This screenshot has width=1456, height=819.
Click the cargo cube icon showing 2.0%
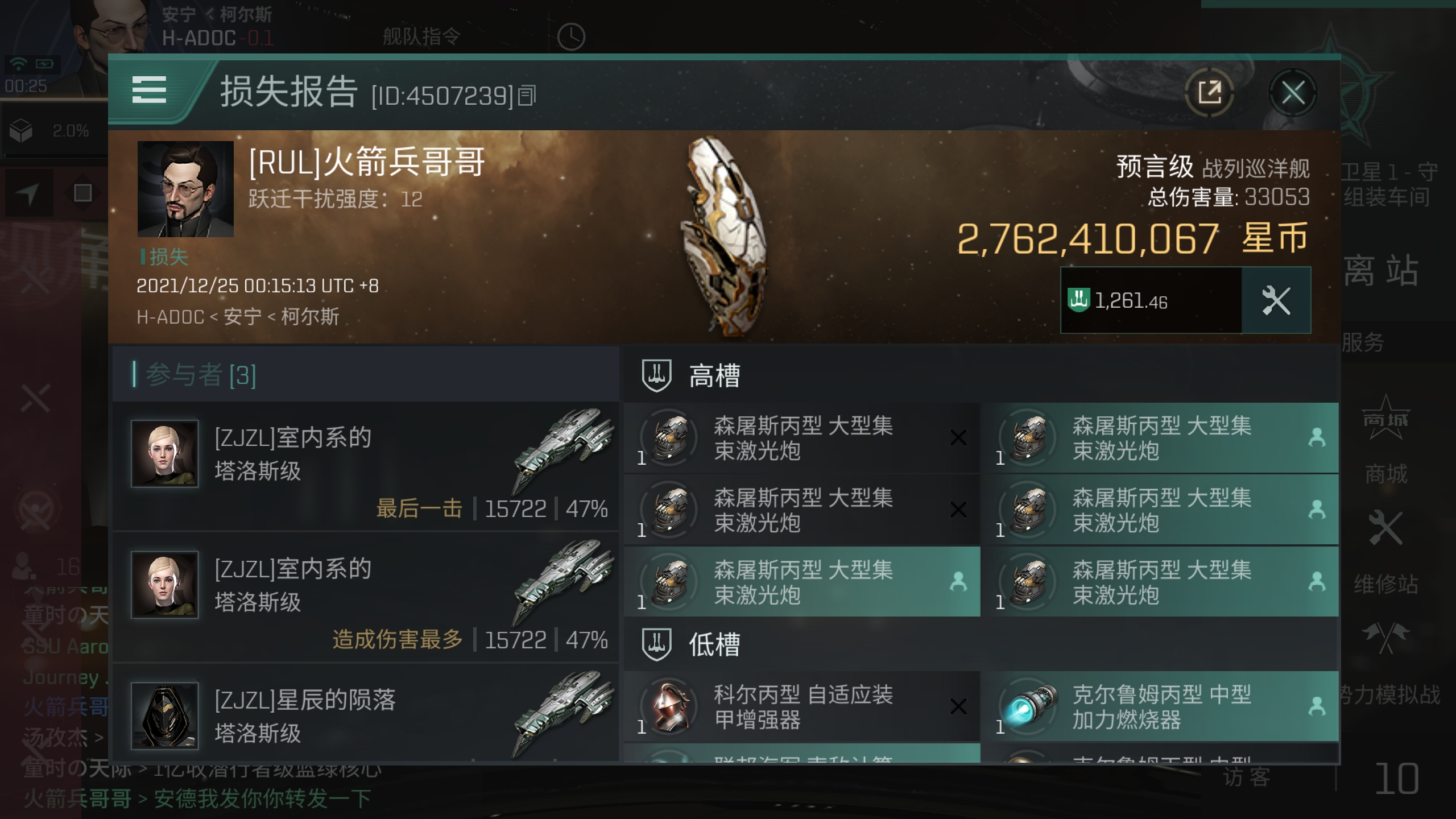pyautogui.click(x=21, y=131)
